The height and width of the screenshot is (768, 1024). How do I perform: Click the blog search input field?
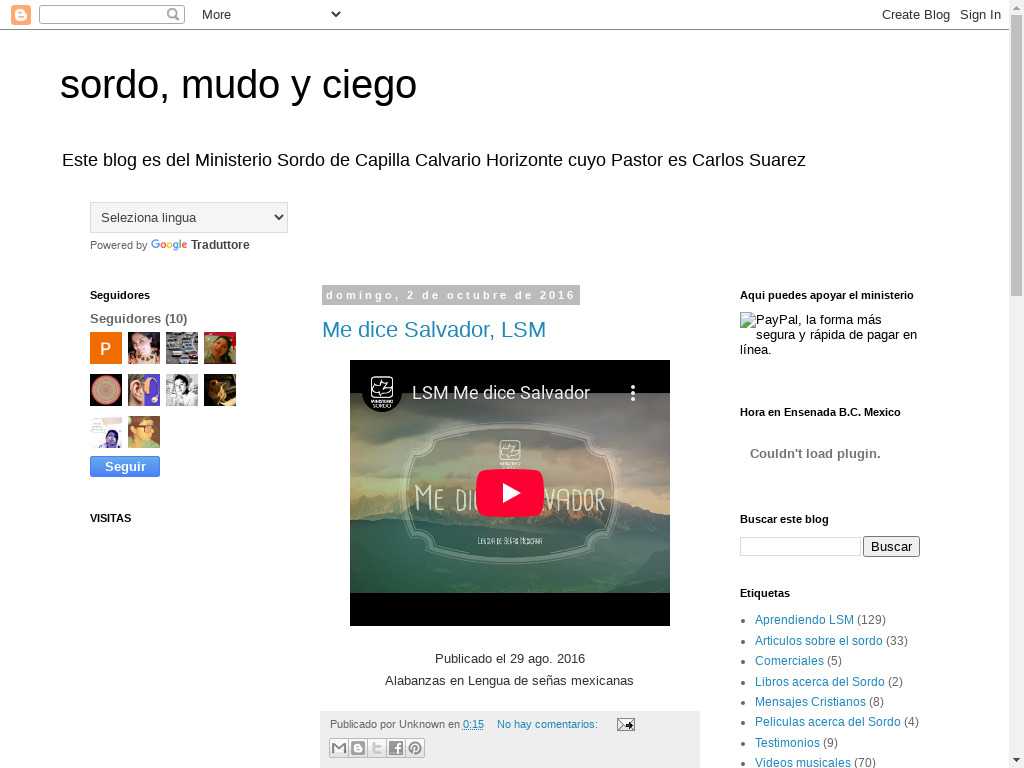coord(800,546)
